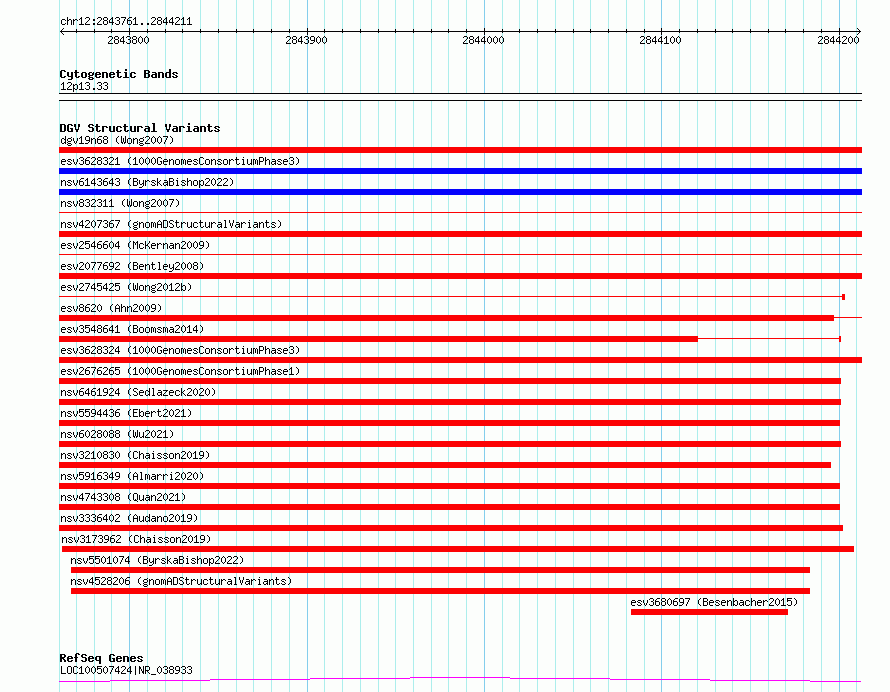The height and width of the screenshot is (692, 890).
Task: Select esv3628324 (1000GenomesConsortiumPhase3) label
Action: click(x=180, y=350)
